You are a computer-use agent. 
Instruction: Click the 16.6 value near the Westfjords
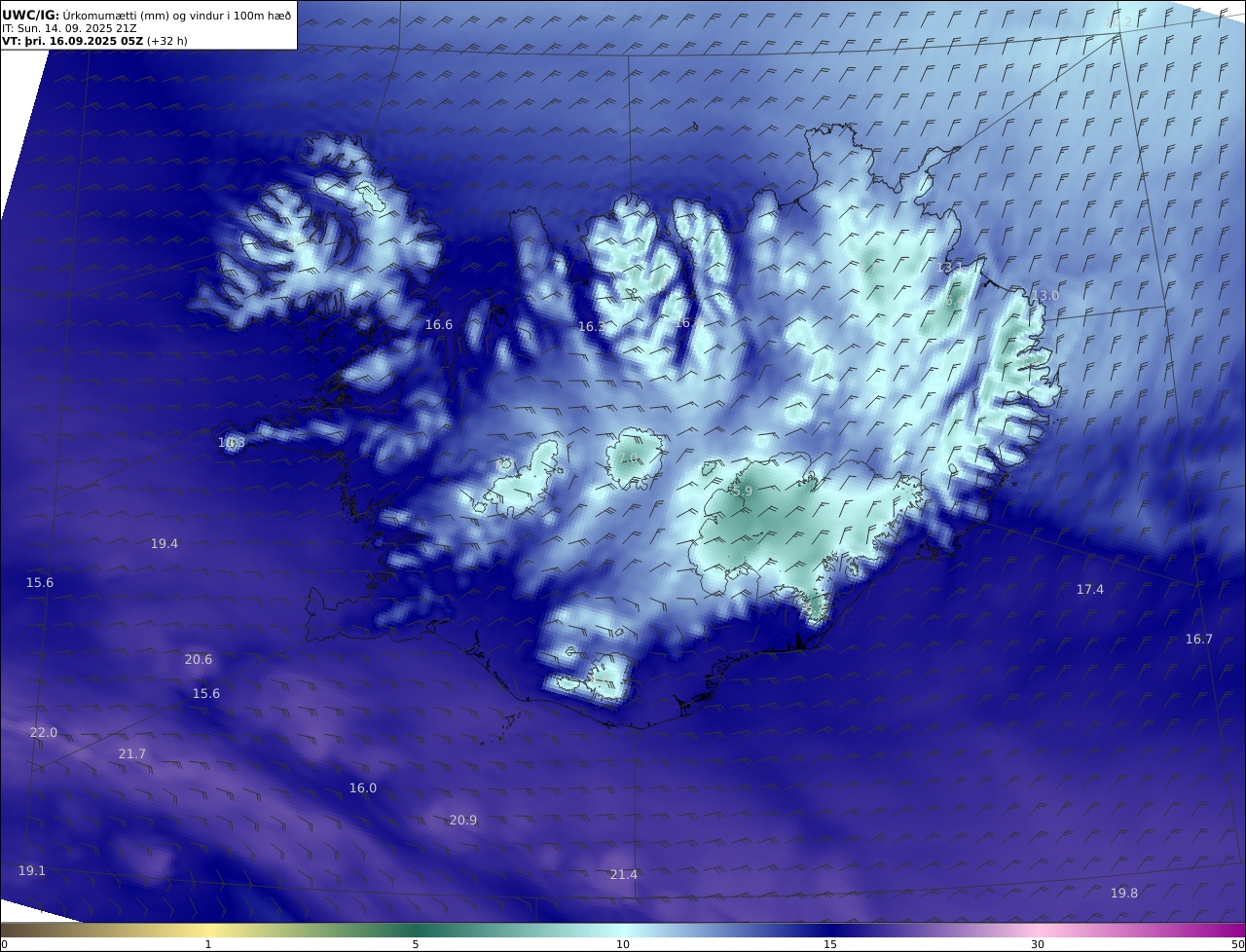pyautogui.click(x=439, y=325)
